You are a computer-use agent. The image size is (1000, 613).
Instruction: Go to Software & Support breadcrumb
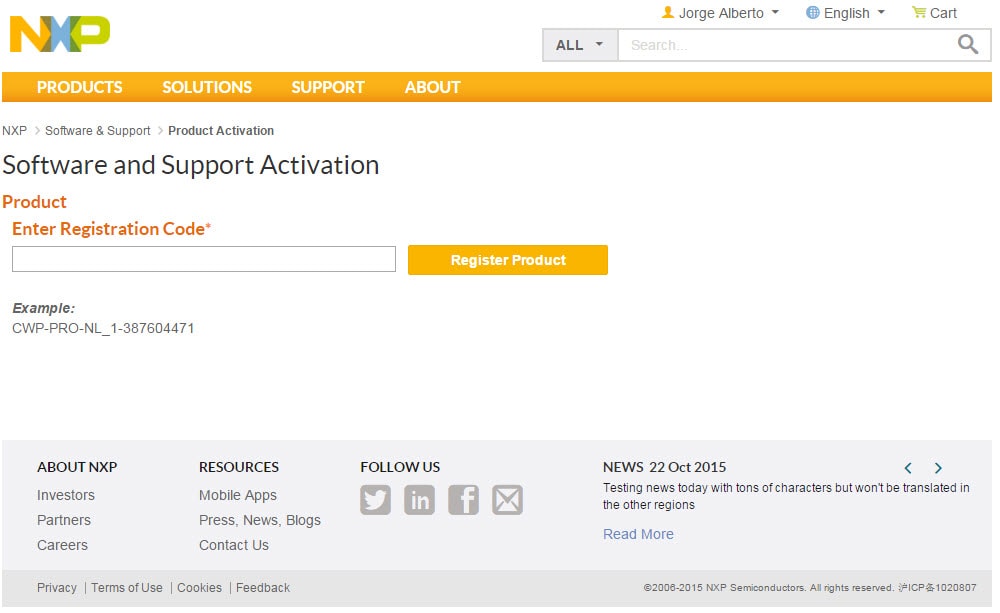point(97,131)
